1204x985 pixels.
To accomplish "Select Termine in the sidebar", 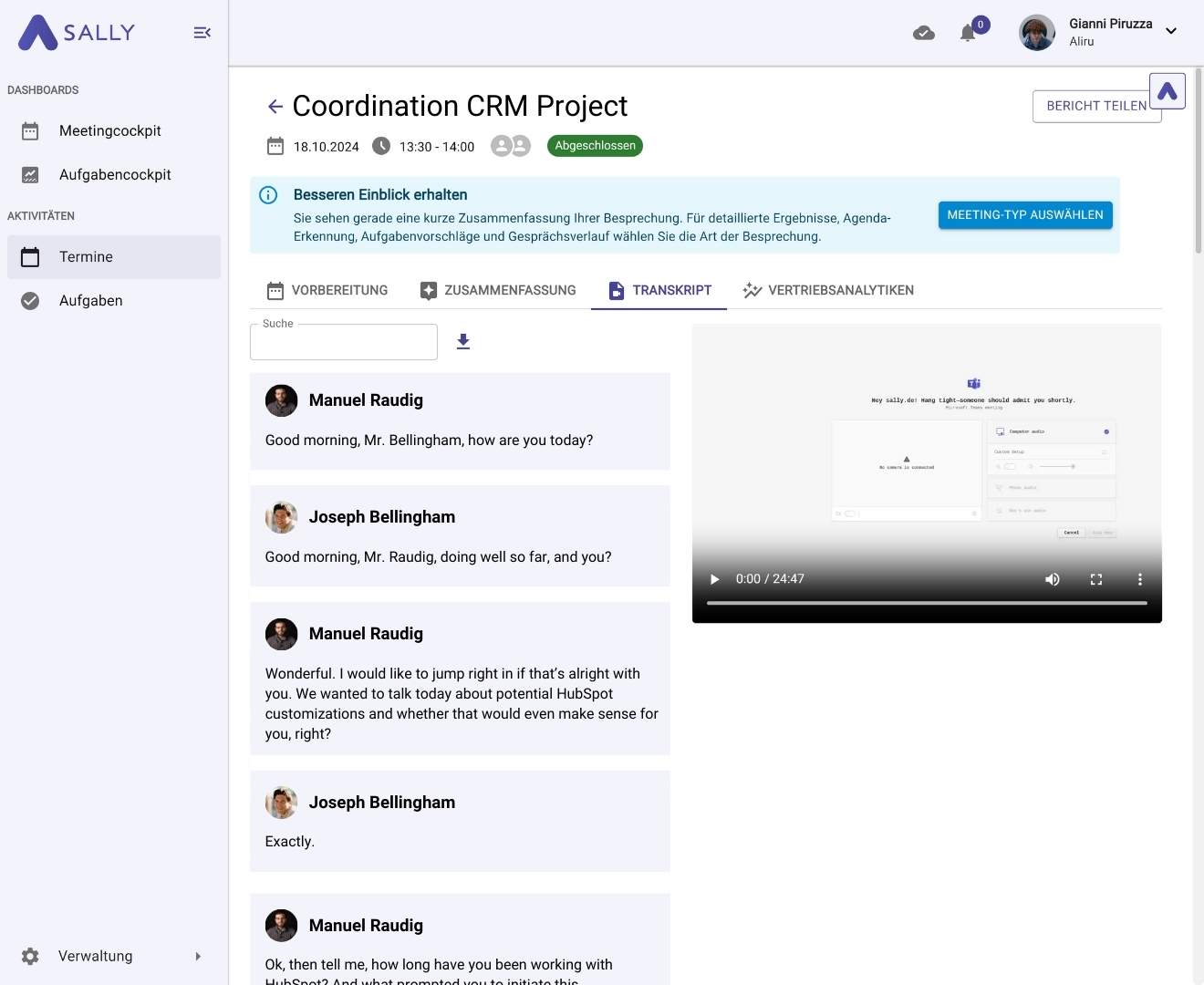I will pos(114,257).
